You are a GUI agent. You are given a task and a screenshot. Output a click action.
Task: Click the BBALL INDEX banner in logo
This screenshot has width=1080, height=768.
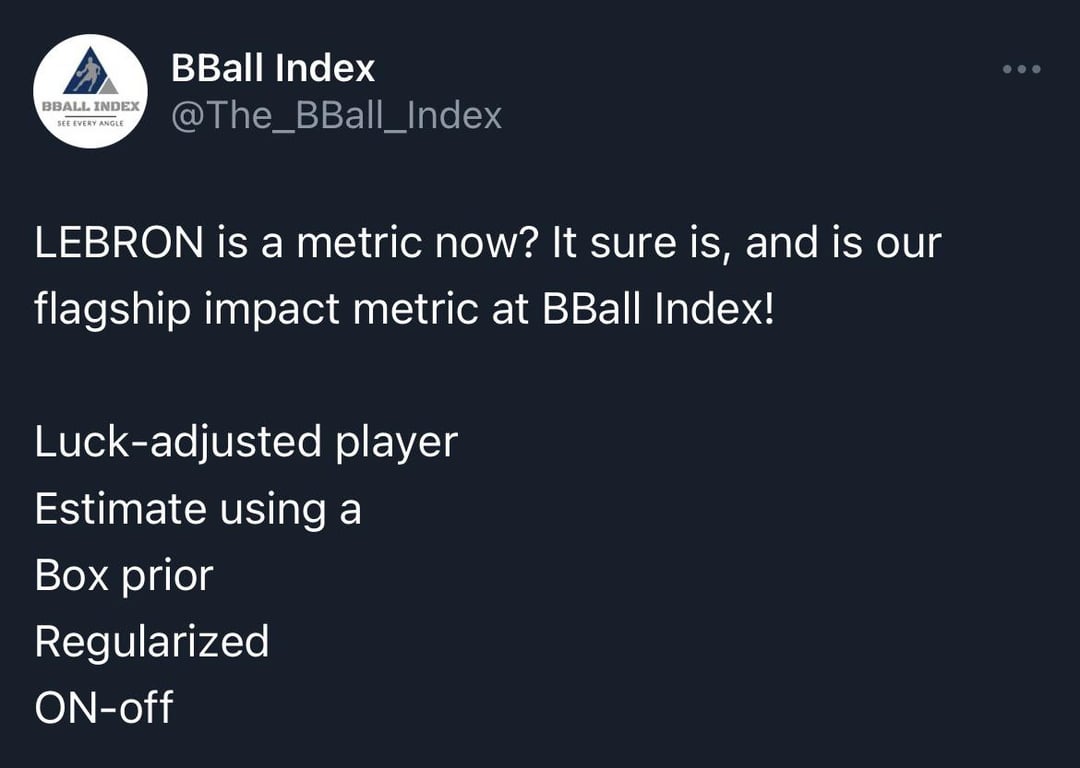[91, 105]
